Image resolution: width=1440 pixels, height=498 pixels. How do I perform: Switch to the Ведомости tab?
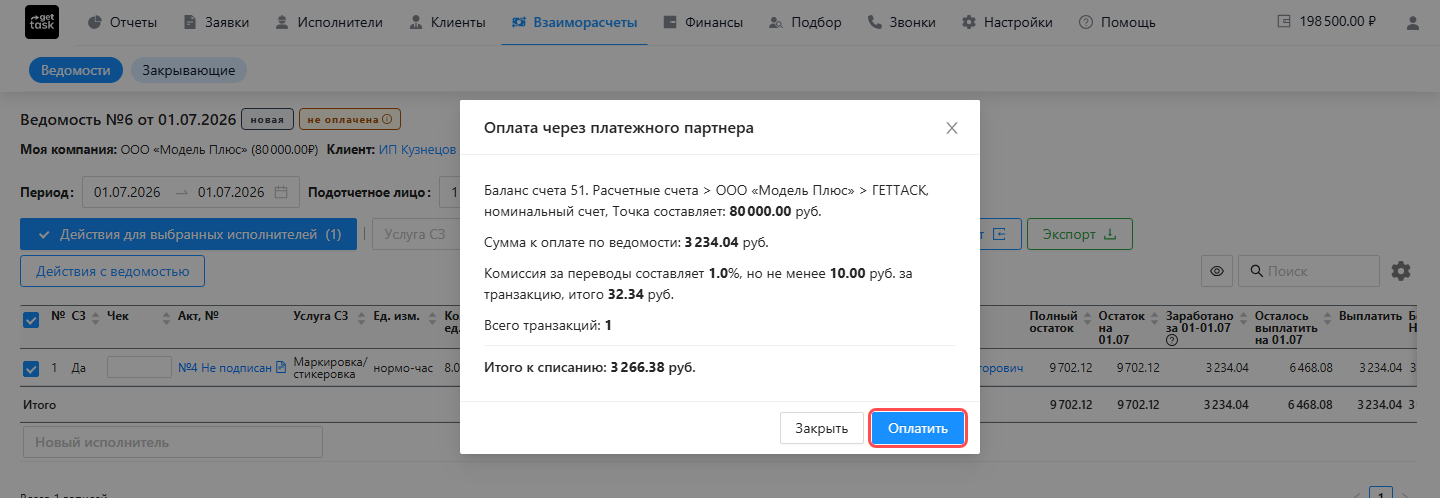pos(76,70)
